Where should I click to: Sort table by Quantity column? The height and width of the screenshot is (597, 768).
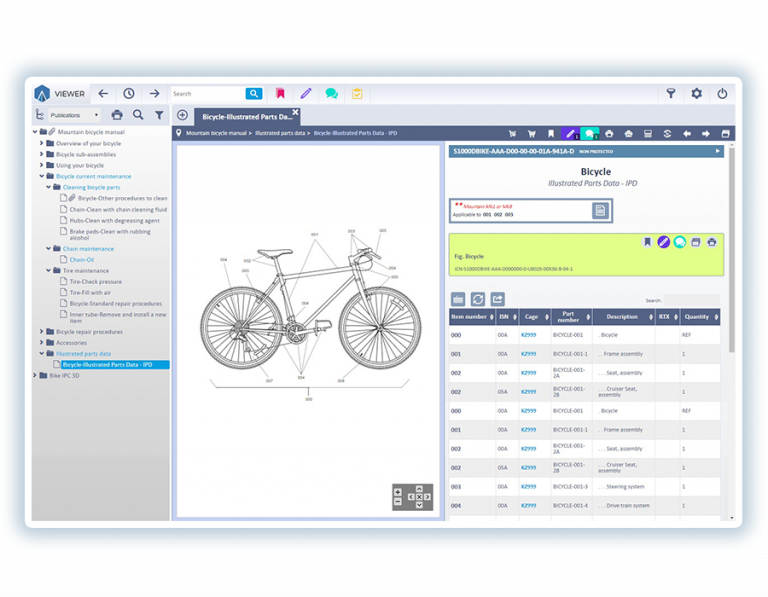(700, 317)
